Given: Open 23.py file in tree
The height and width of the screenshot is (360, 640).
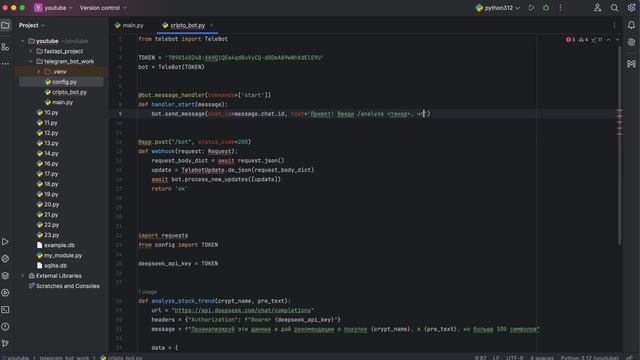Looking at the screenshot, I should pos(48,235).
